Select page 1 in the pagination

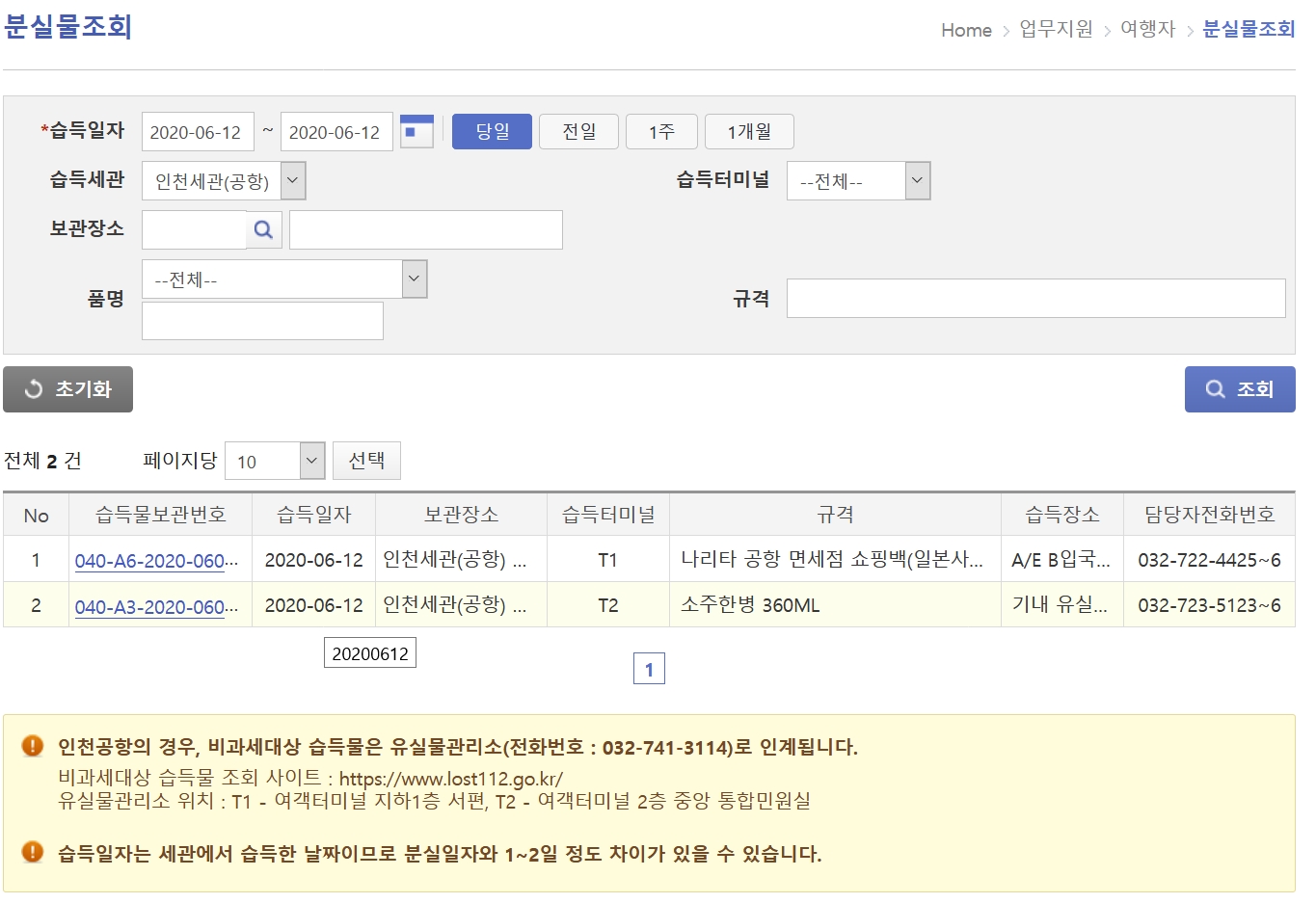[x=649, y=669]
